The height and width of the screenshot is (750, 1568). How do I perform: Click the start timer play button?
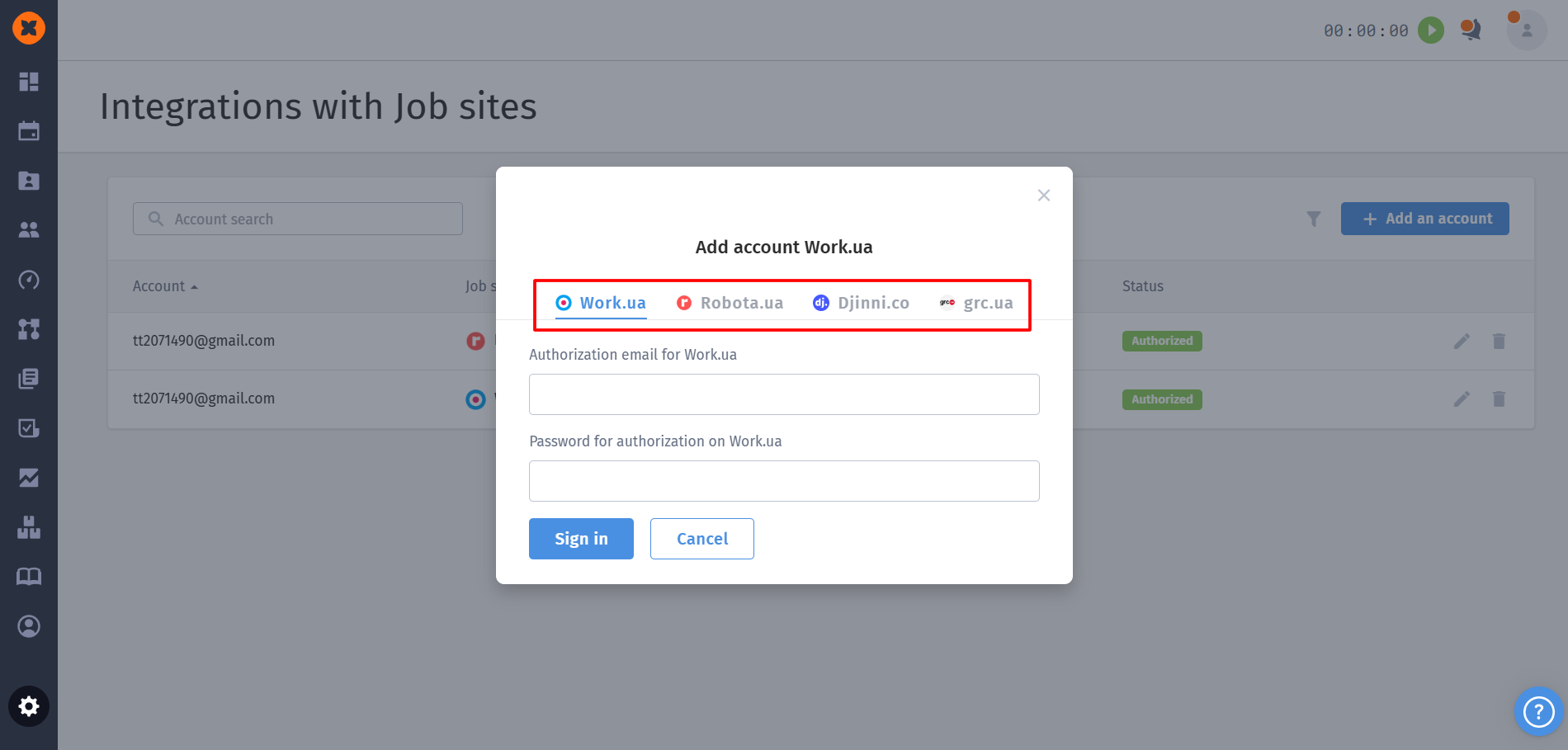pyautogui.click(x=1430, y=31)
